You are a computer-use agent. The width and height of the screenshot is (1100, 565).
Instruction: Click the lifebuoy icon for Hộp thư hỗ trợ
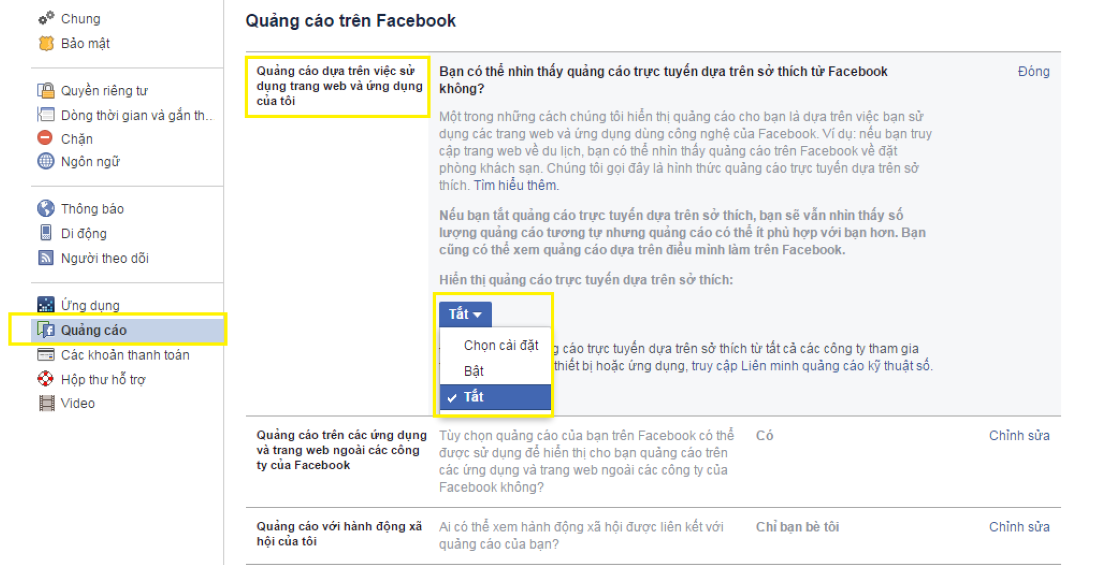pos(46,379)
